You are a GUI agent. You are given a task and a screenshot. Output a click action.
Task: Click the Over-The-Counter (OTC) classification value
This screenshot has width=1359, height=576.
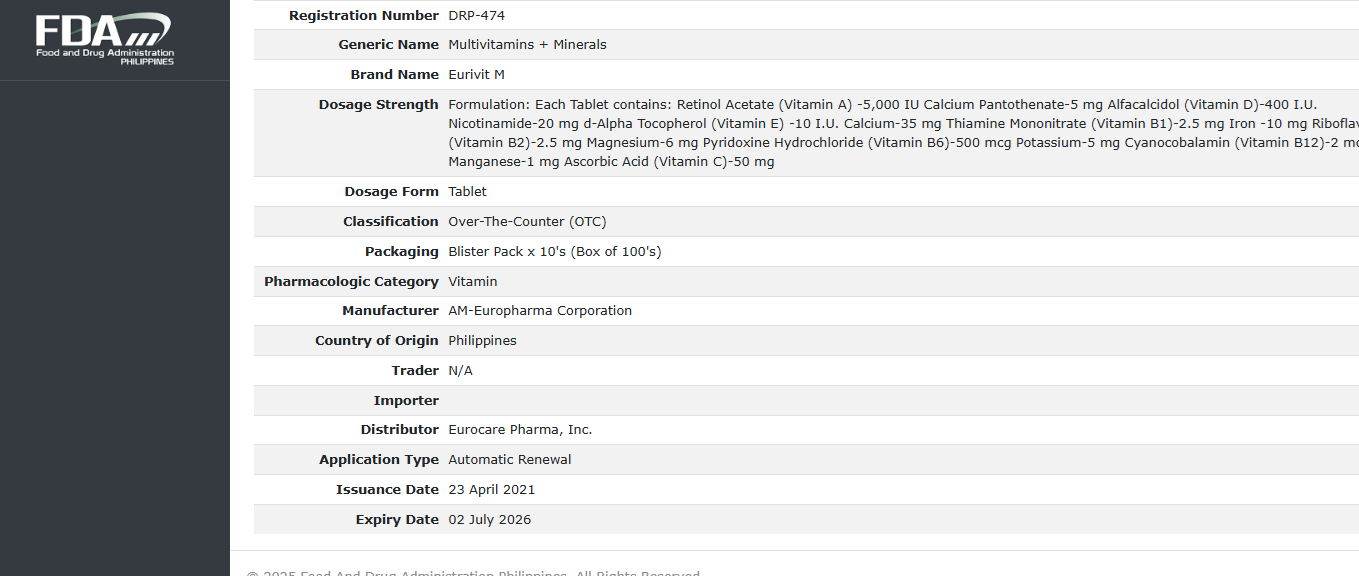(527, 222)
